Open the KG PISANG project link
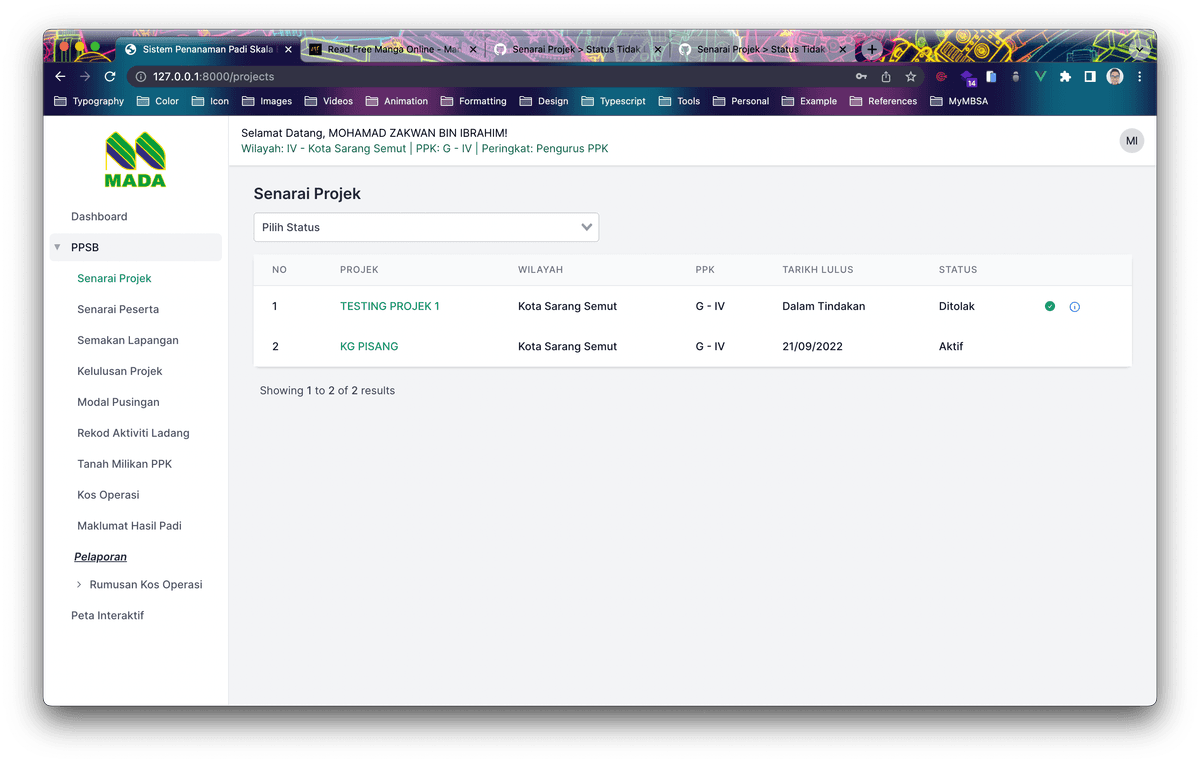This screenshot has height=763, width=1200. coord(369,346)
